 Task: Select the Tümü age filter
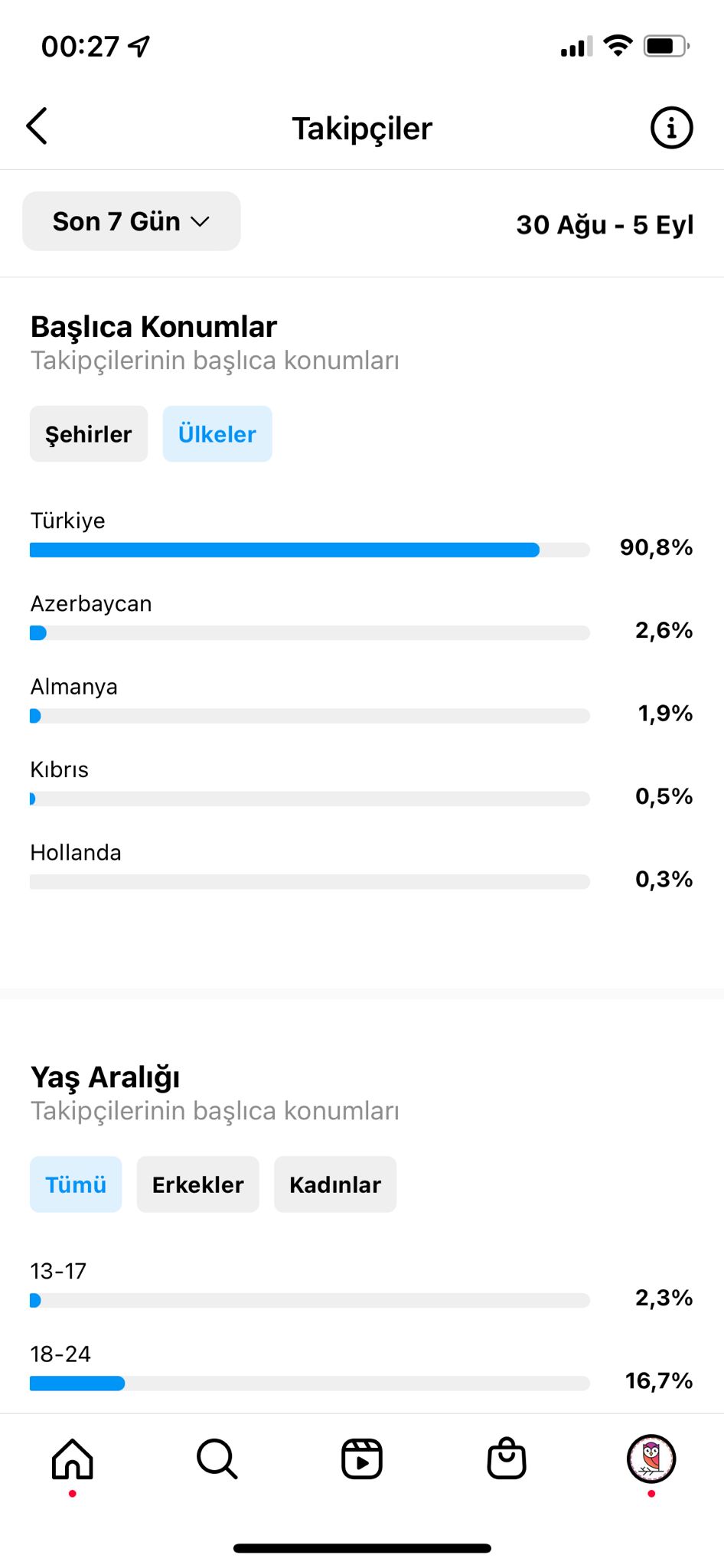pos(76,1184)
